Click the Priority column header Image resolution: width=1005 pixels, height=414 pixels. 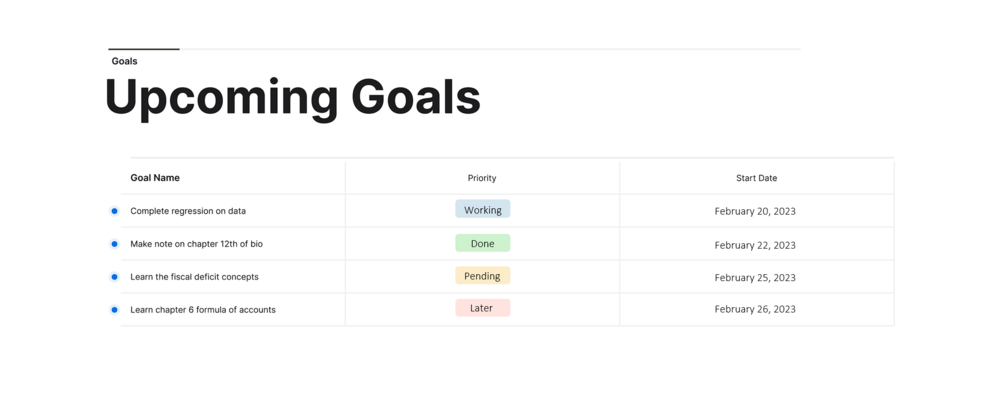coord(482,178)
